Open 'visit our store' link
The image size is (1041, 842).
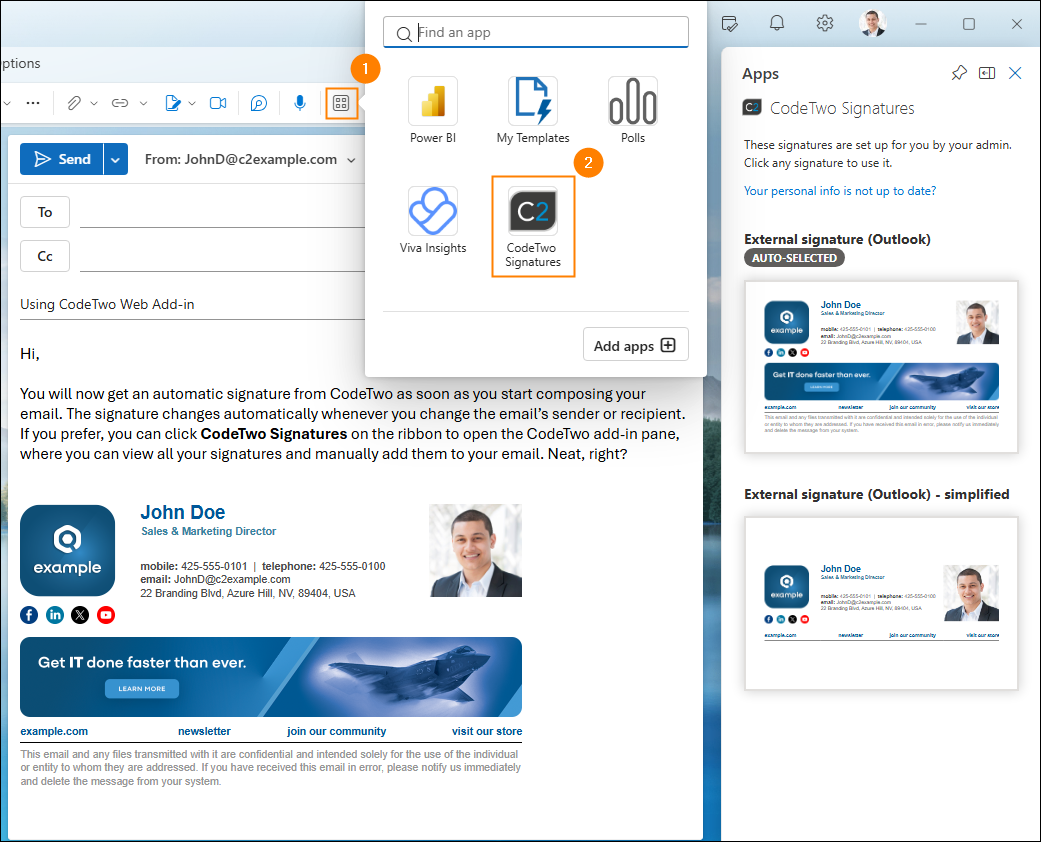[x=487, y=731]
